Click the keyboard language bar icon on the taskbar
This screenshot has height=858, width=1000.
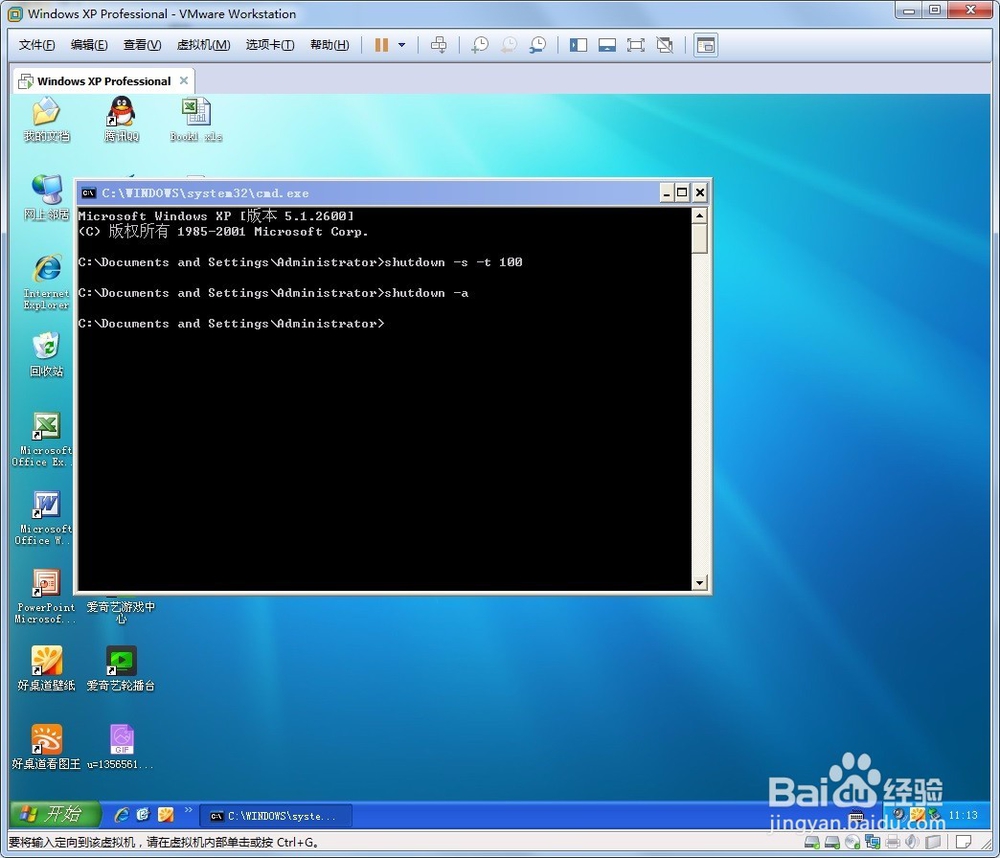[857, 815]
